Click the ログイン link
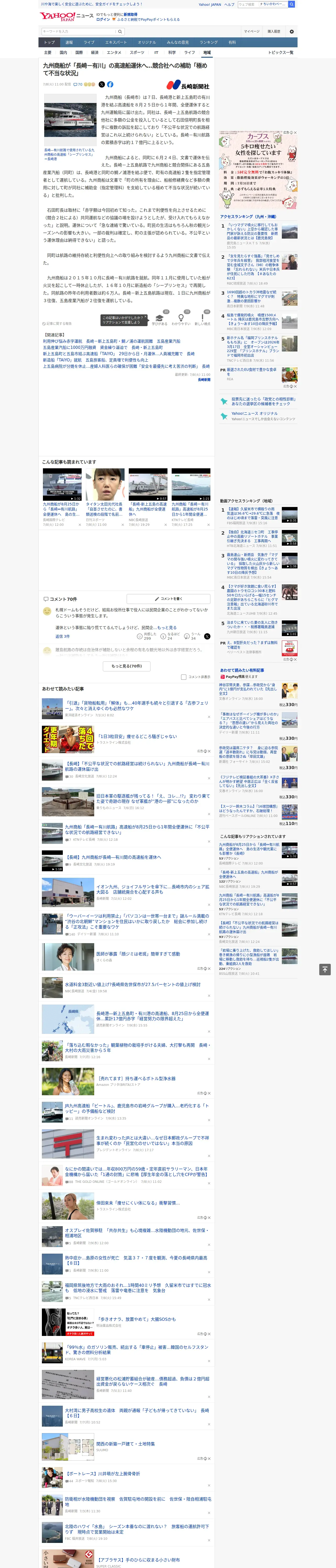336x1568 pixels. pos(103,20)
